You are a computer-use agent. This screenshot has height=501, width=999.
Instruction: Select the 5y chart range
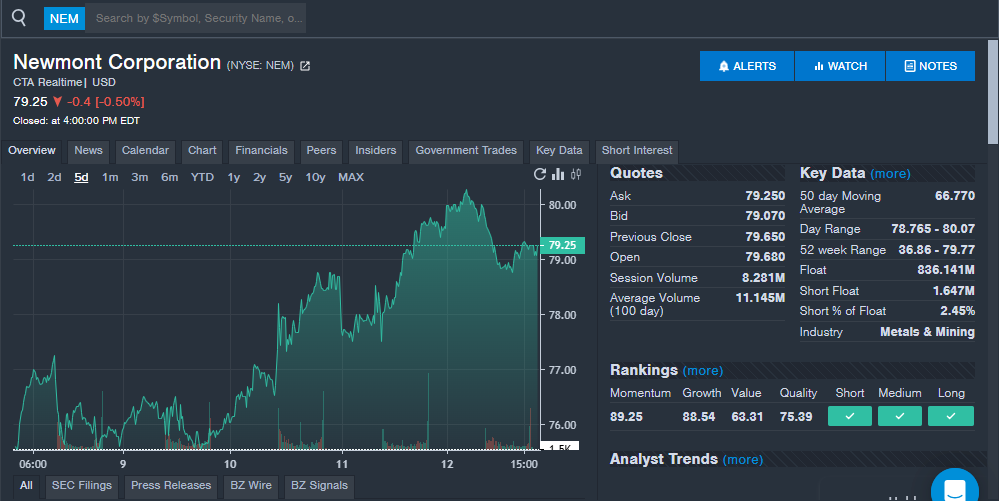285,177
